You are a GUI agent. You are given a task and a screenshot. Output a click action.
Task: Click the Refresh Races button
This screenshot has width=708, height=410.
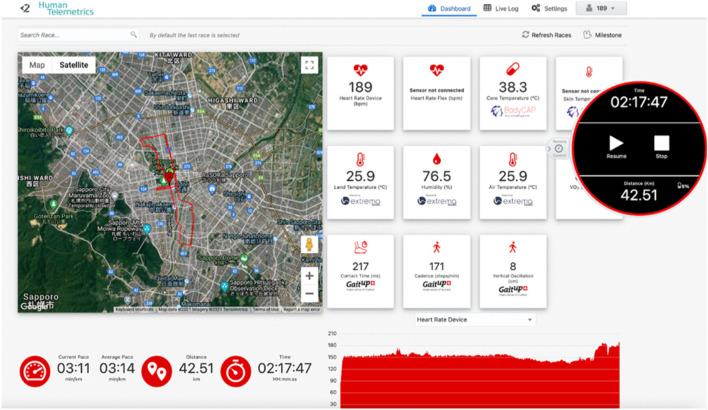pyautogui.click(x=546, y=35)
